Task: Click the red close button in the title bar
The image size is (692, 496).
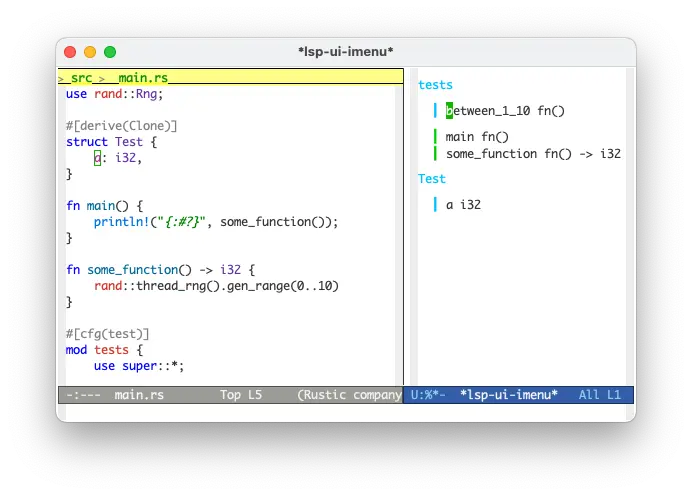Action: click(x=70, y=52)
